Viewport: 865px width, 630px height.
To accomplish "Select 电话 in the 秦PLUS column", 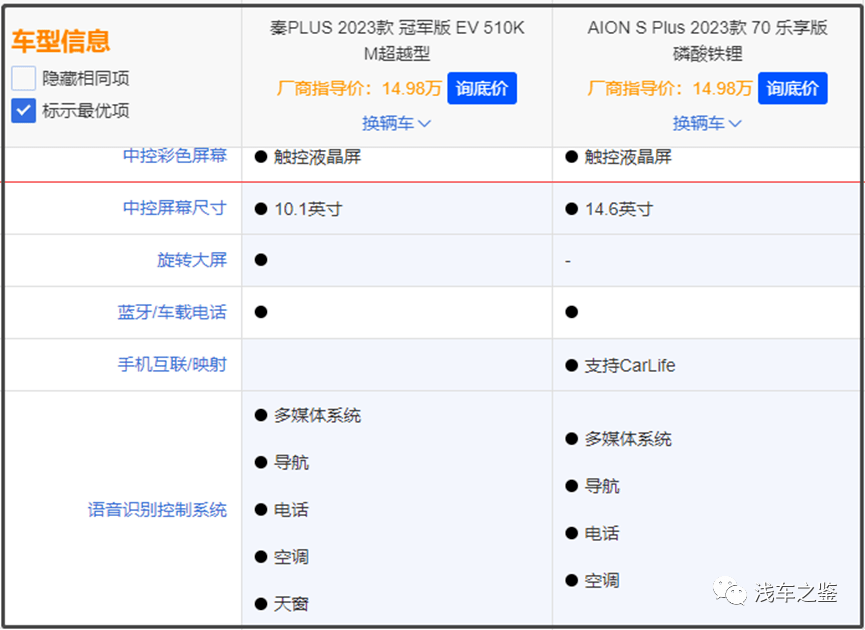I will (x=291, y=510).
